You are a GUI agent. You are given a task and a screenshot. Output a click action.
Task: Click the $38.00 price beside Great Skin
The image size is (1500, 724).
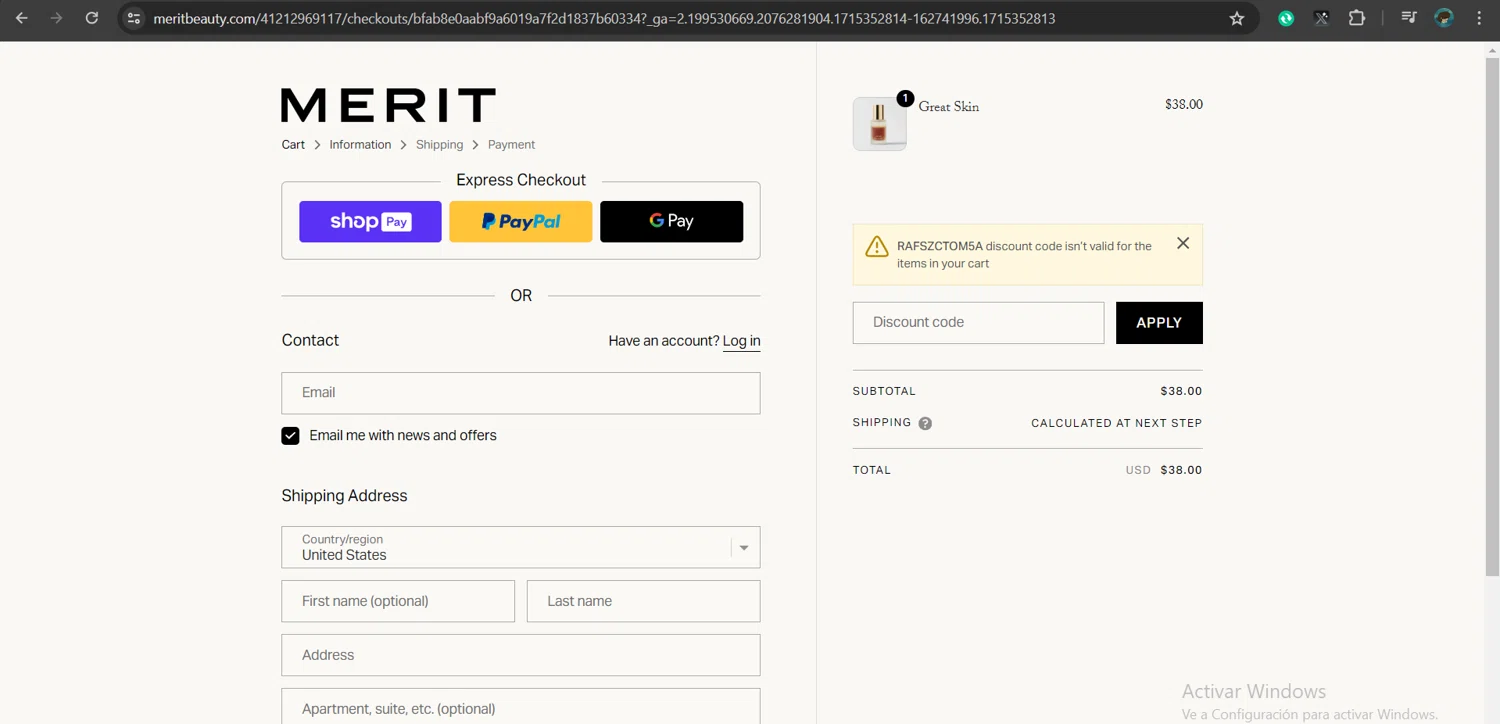(x=1184, y=105)
